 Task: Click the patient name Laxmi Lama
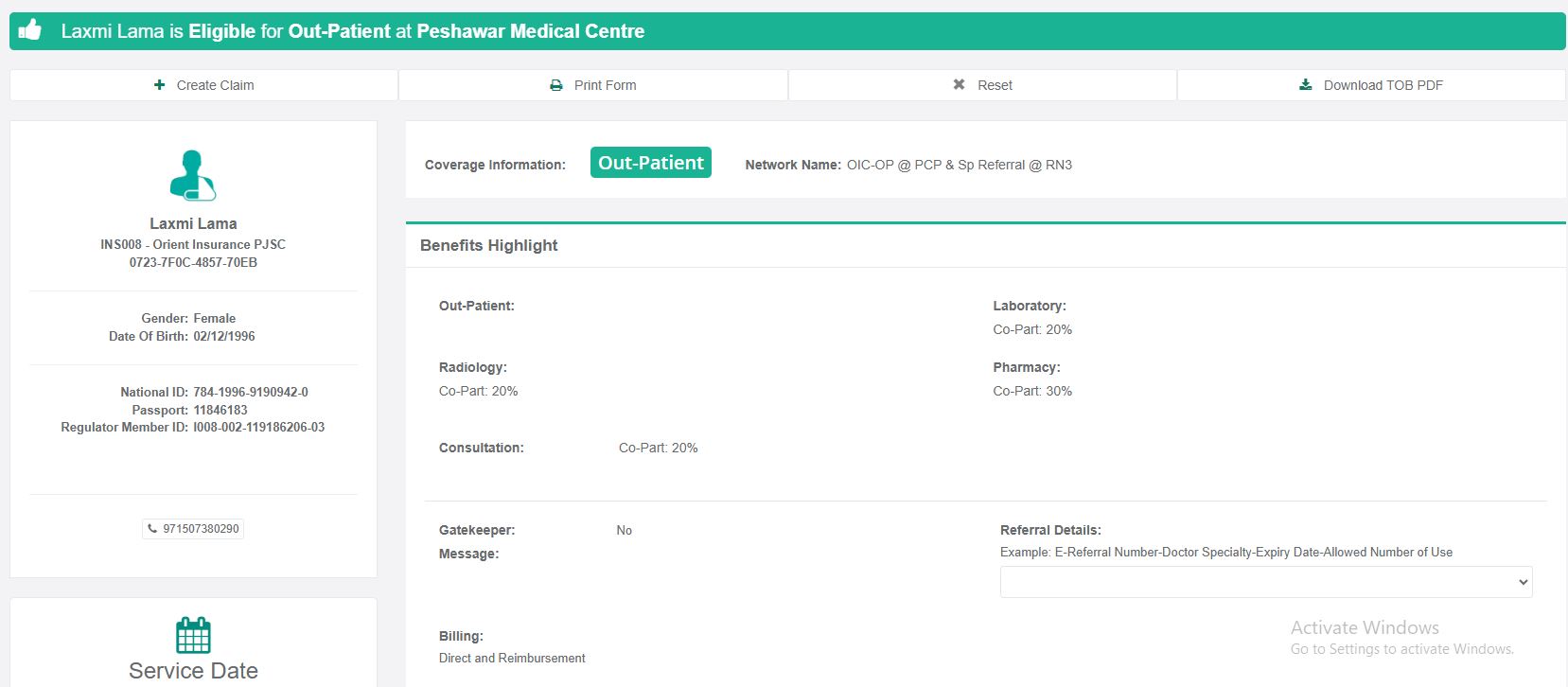(x=193, y=223)
